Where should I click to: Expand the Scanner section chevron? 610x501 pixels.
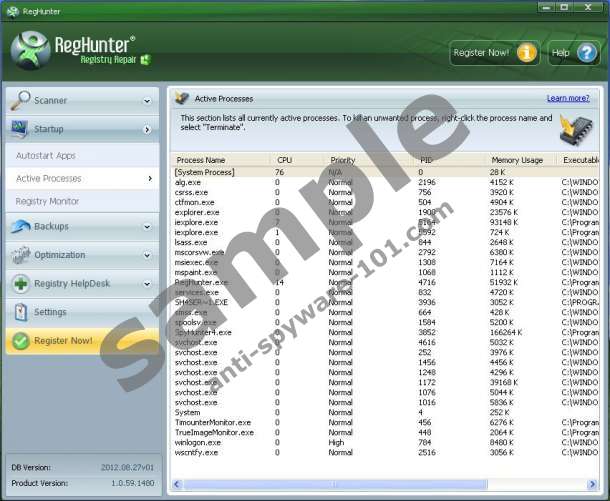[147, 101]
